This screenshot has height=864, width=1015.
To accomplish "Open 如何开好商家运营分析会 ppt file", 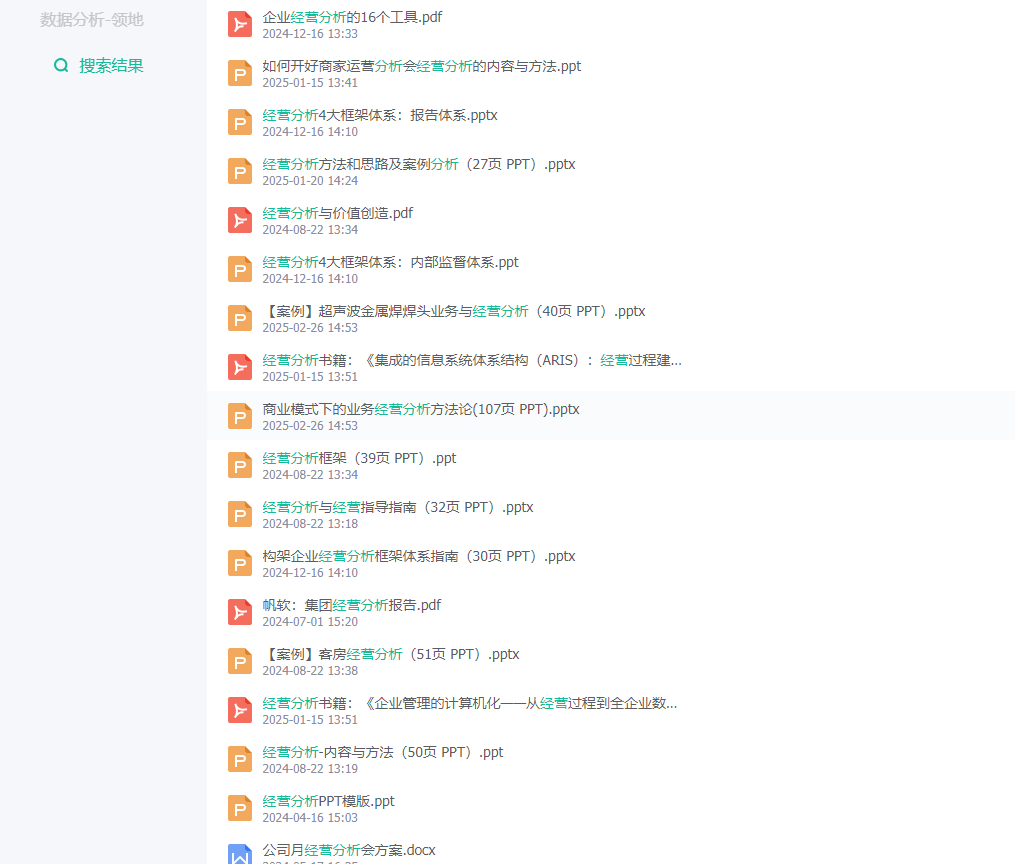I will (421, 66).
